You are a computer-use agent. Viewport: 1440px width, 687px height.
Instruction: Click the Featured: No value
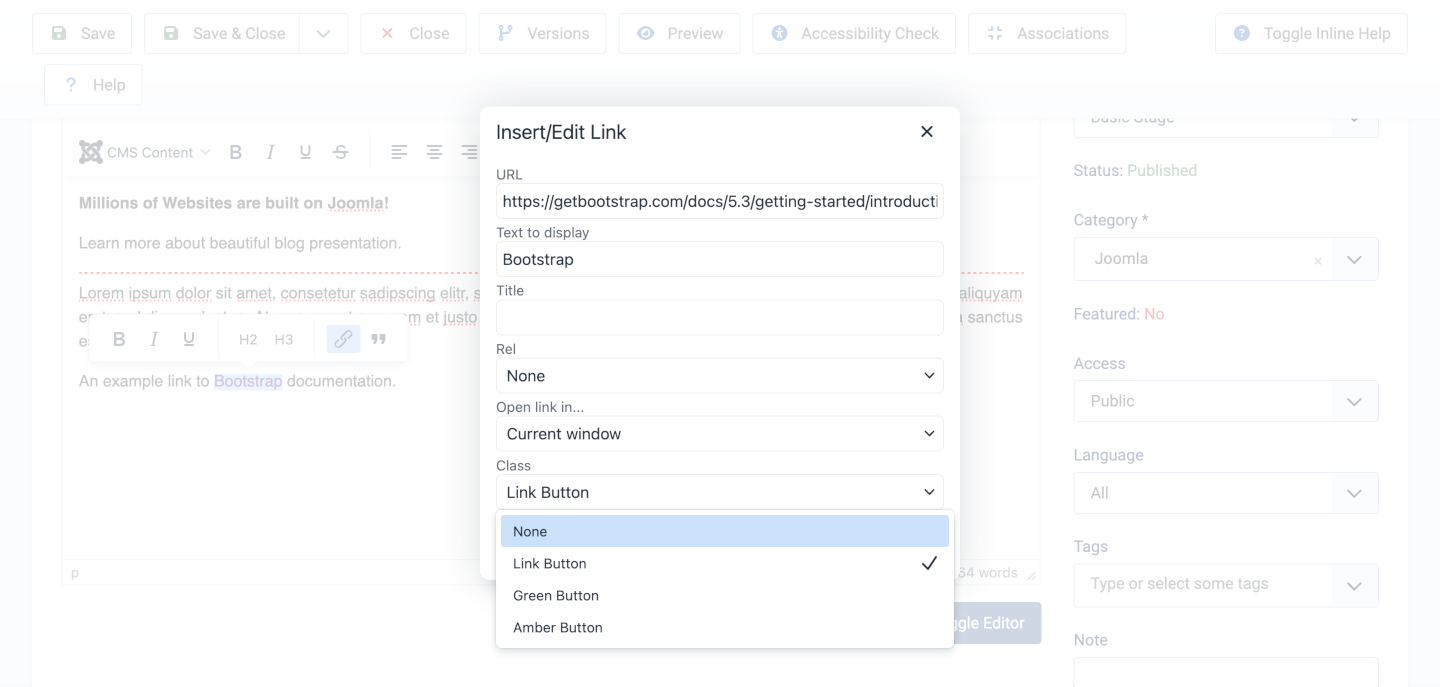pos(1154,314)
